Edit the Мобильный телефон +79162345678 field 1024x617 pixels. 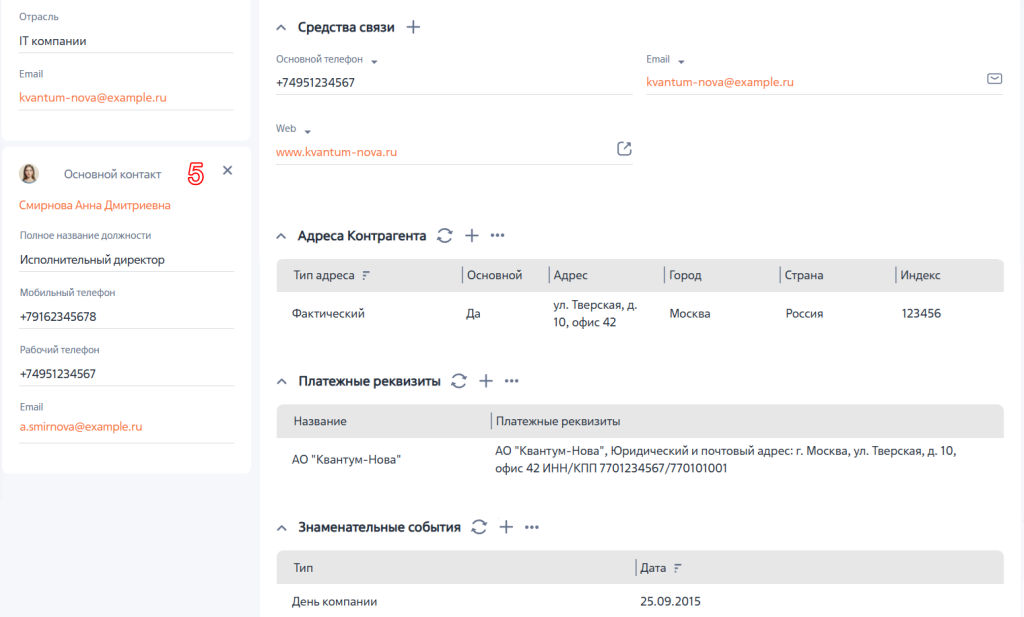tap(127, 317)
